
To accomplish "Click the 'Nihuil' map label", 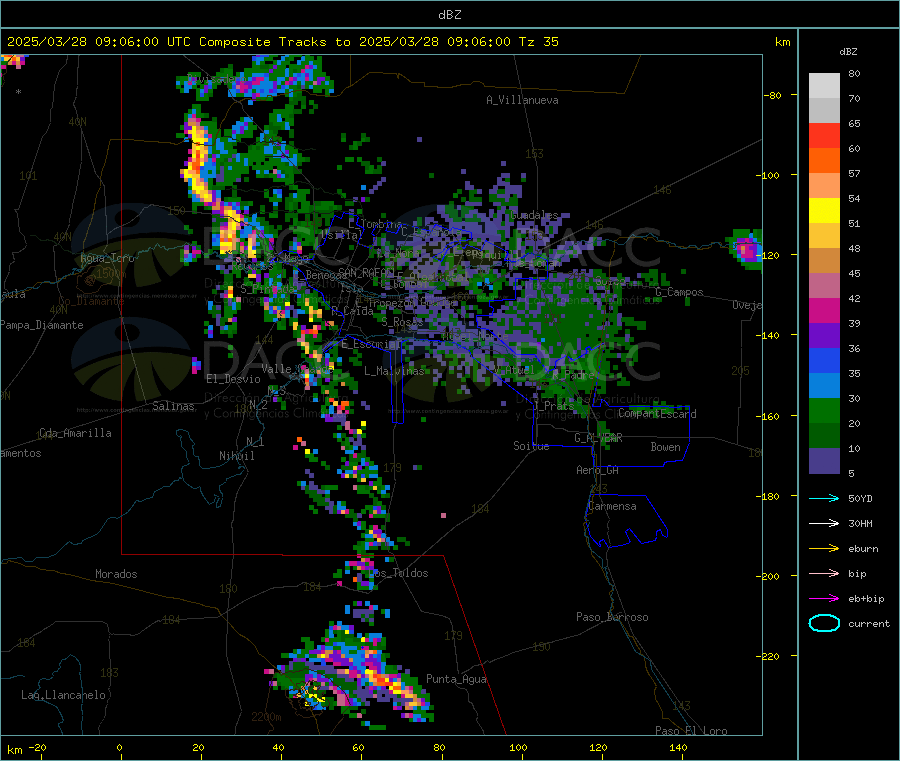I will [236, 456].
